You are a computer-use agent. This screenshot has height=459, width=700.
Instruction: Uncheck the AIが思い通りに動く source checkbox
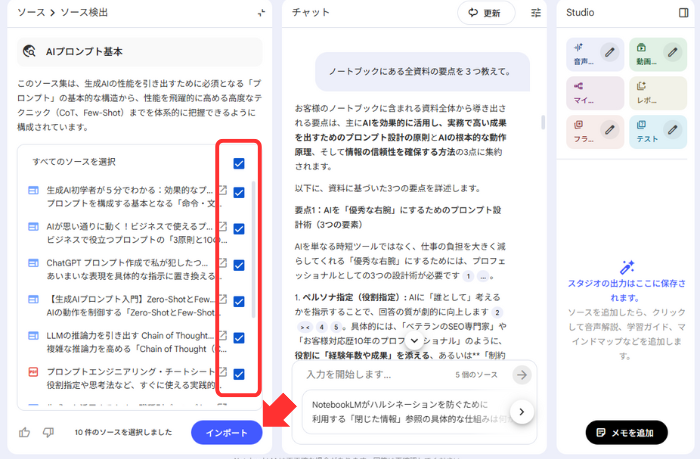(x=239, y=229)
